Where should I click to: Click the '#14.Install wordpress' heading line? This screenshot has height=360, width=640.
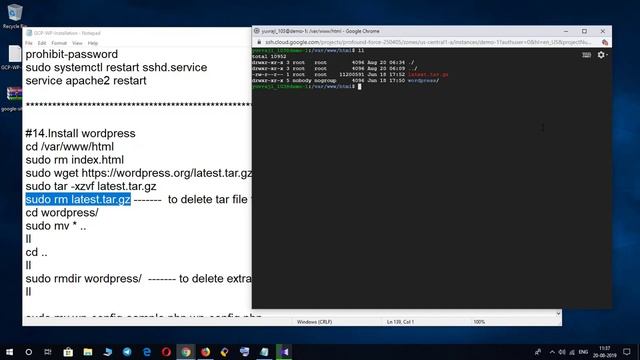point(80,133)
